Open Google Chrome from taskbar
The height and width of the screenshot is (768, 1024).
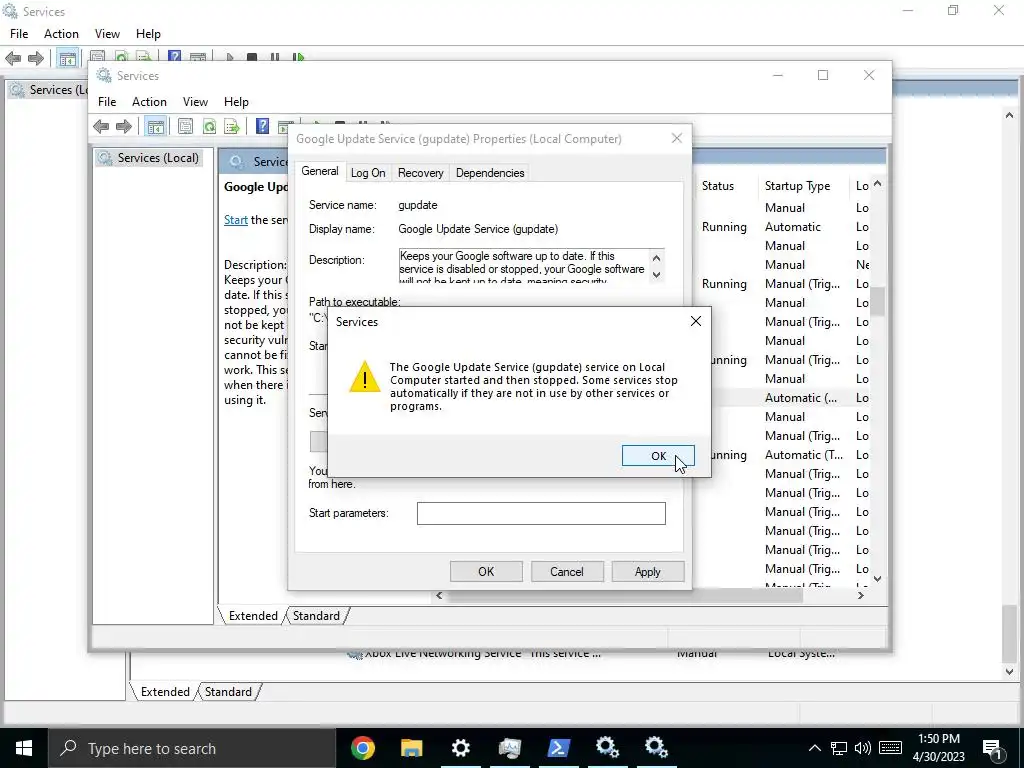tap(362, 748)
